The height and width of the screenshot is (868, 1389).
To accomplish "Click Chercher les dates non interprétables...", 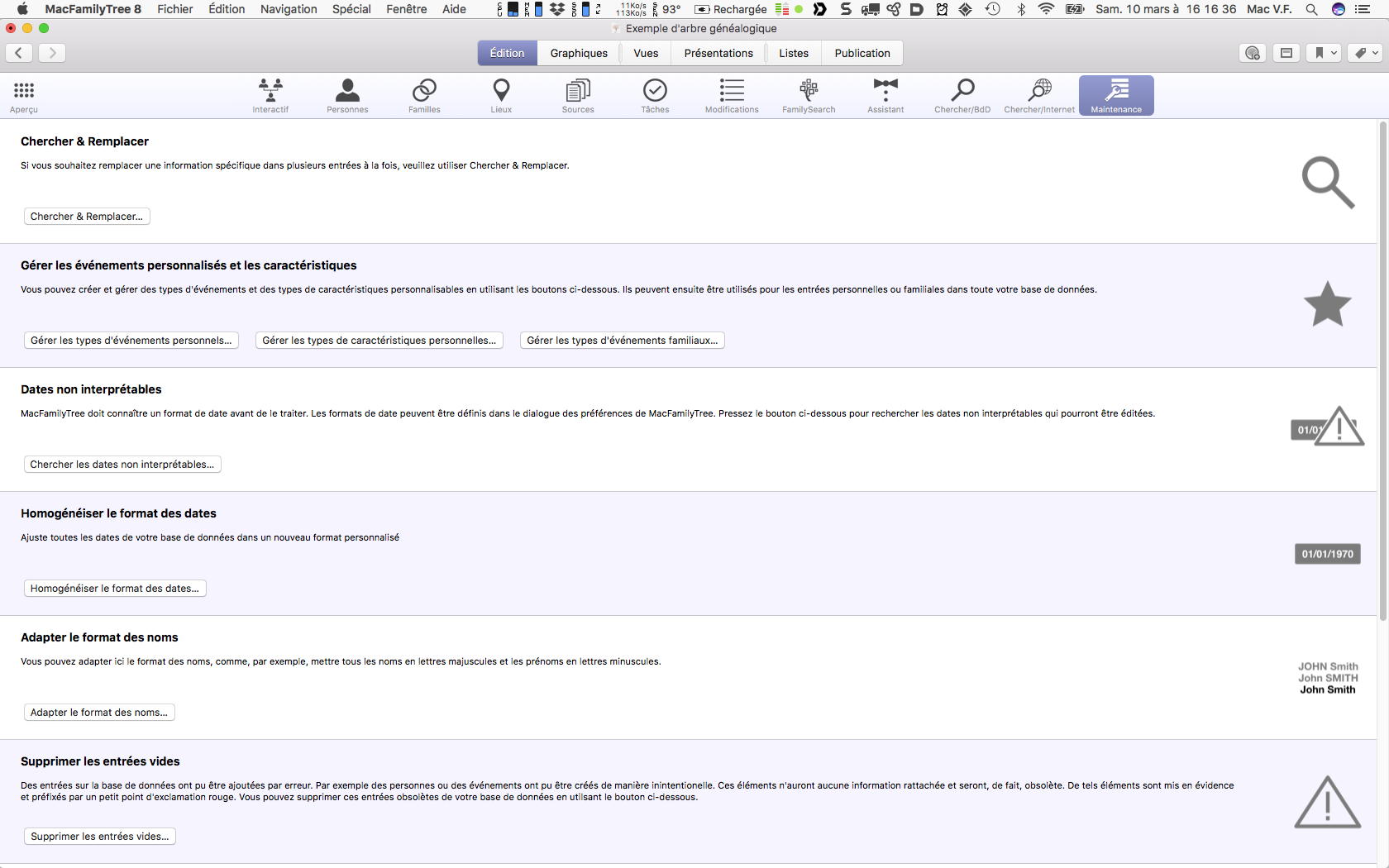I will 122,465.
